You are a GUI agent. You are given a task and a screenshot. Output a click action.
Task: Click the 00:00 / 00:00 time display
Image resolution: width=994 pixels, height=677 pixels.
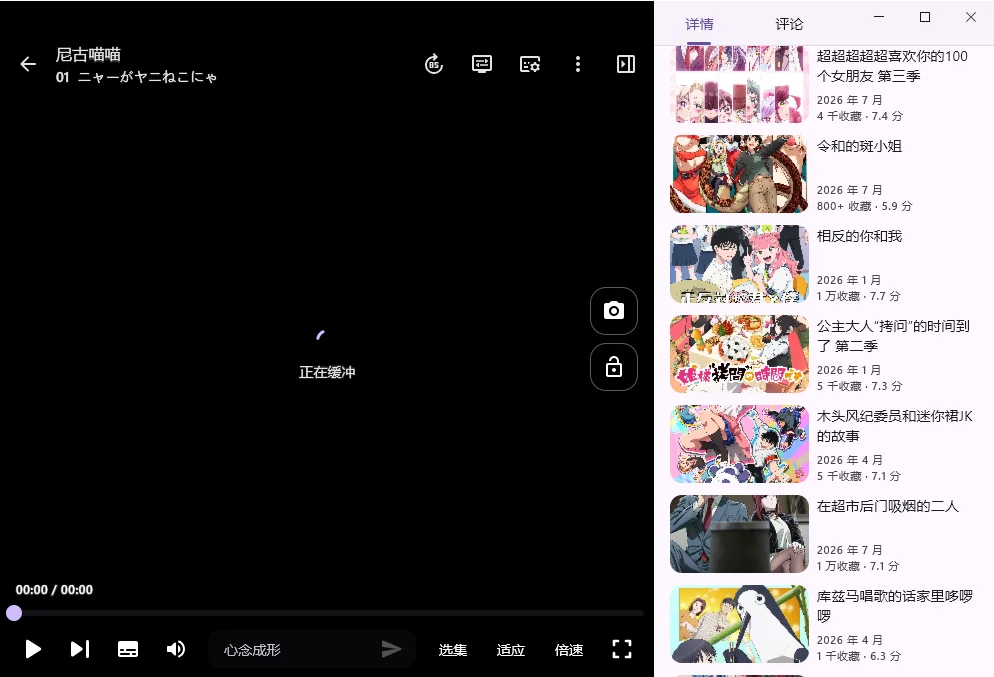(55, 590)
